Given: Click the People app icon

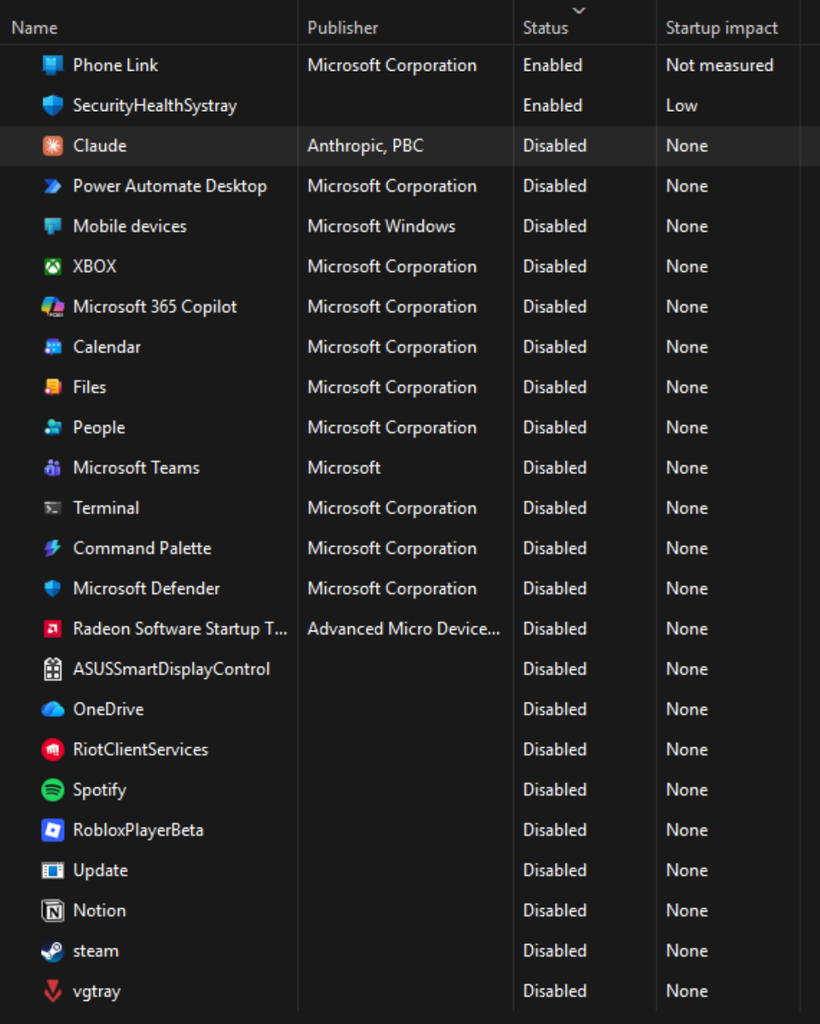Looking at the screenshot, I should [53, 428].
